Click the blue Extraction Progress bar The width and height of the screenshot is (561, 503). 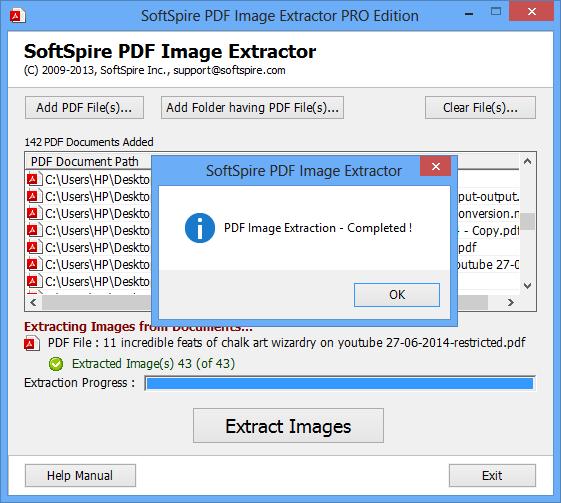340,384
